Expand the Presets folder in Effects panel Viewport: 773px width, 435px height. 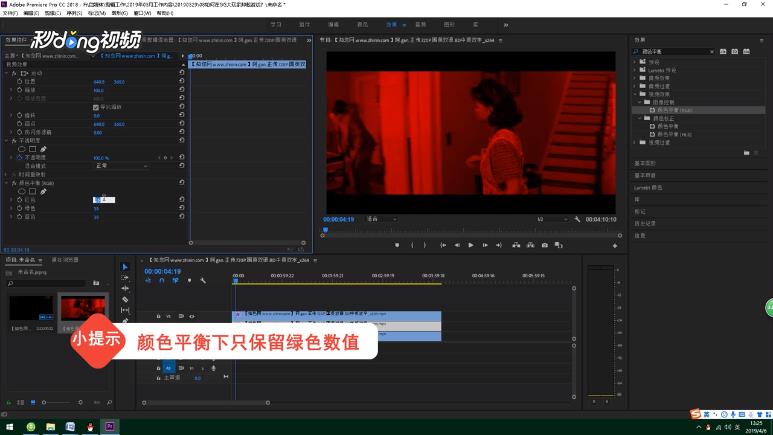click(x=635, y=62)
